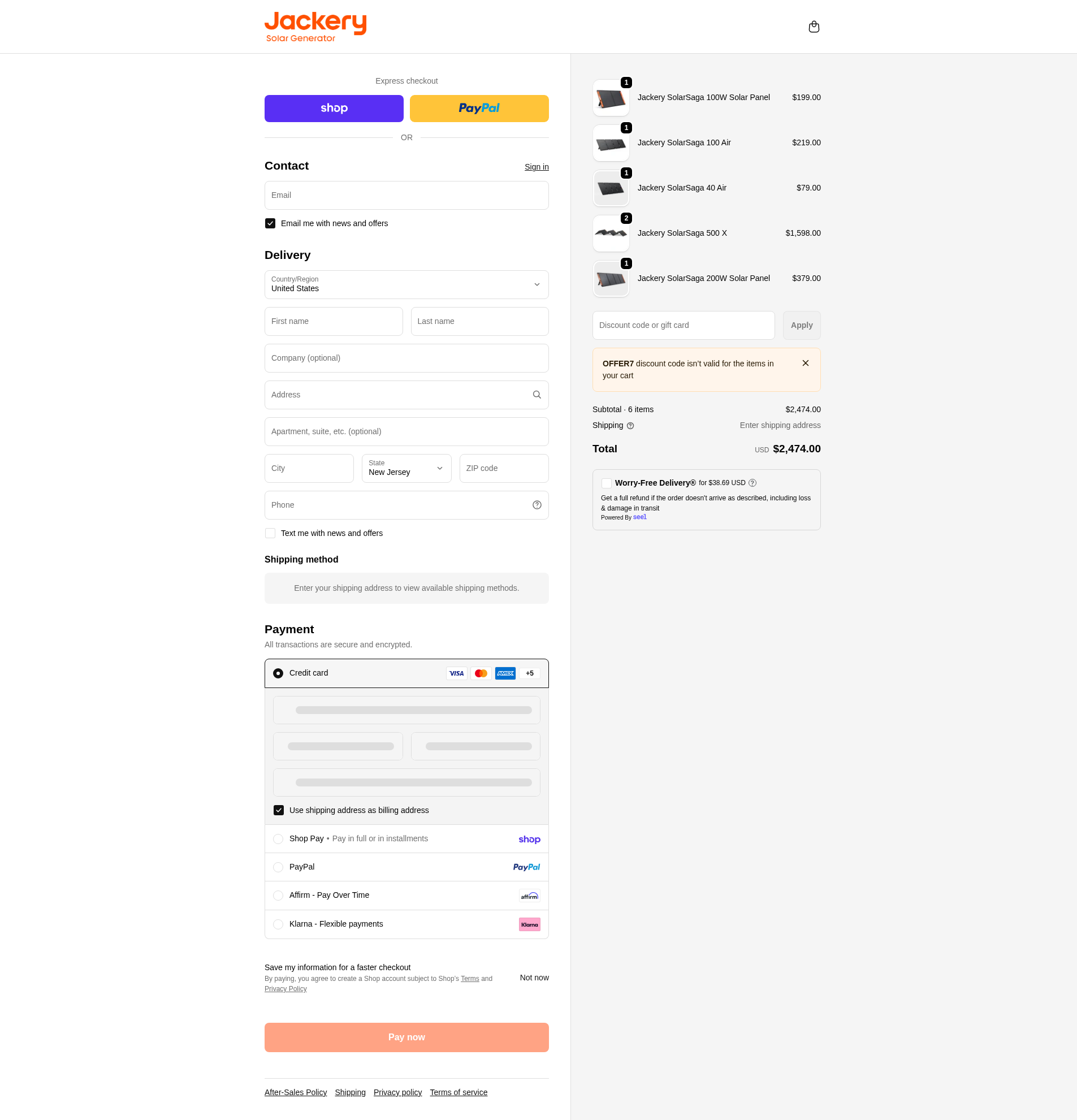Click the Jackery Solar Generator logo
The image size is (1077, 1120).
[315, 27]
